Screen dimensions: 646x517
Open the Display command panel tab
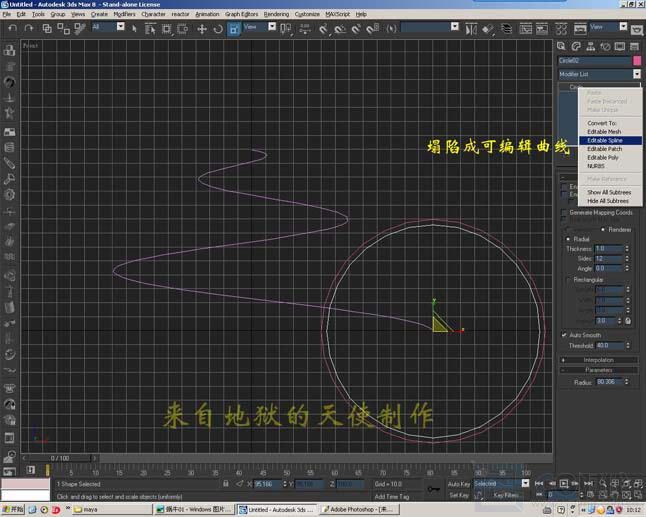pos(620,46)
